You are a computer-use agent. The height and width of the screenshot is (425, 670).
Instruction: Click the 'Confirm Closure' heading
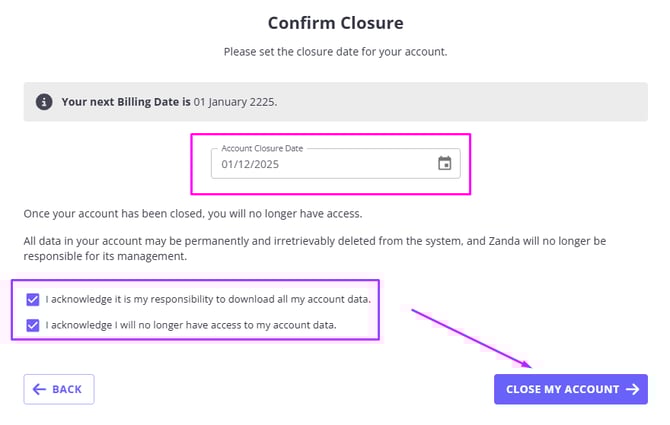(335, 22)
